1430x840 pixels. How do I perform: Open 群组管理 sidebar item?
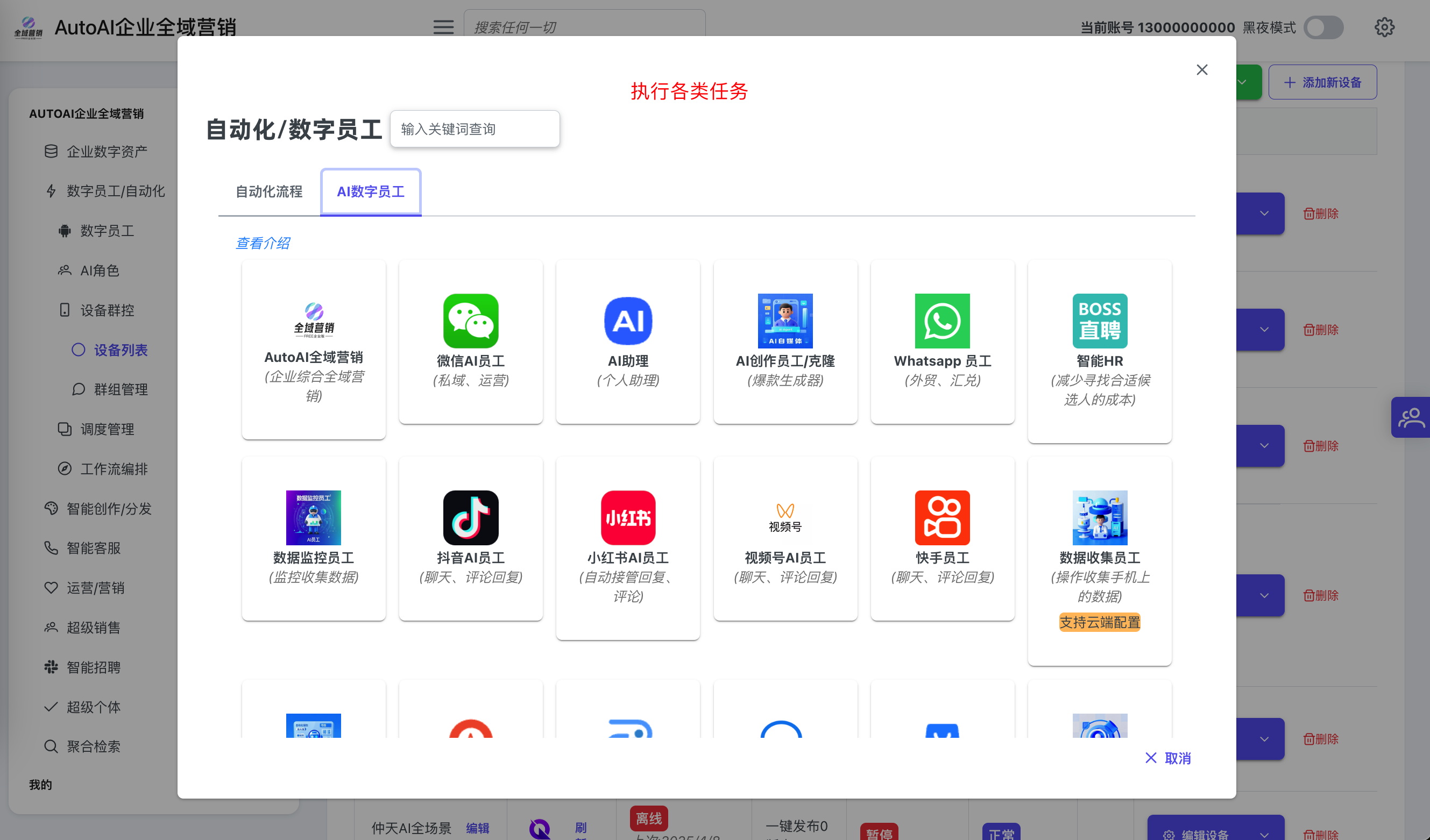pyautogui.click(x=110, y=390)
